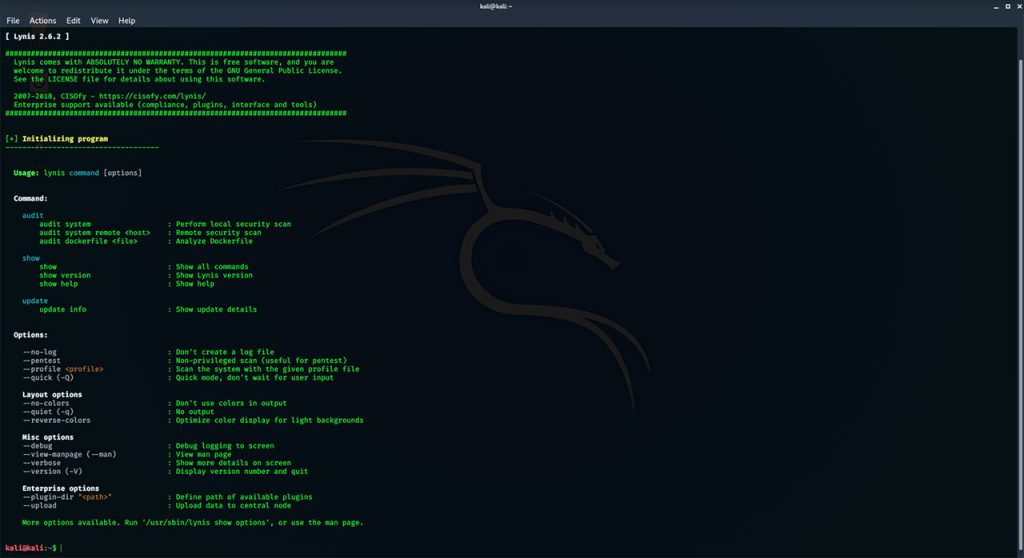Viewport: 1024px width, 558px height.
Task: Click 'Non-privileged scan (useful for pentest)' text
Action: (x=261, y=361)
